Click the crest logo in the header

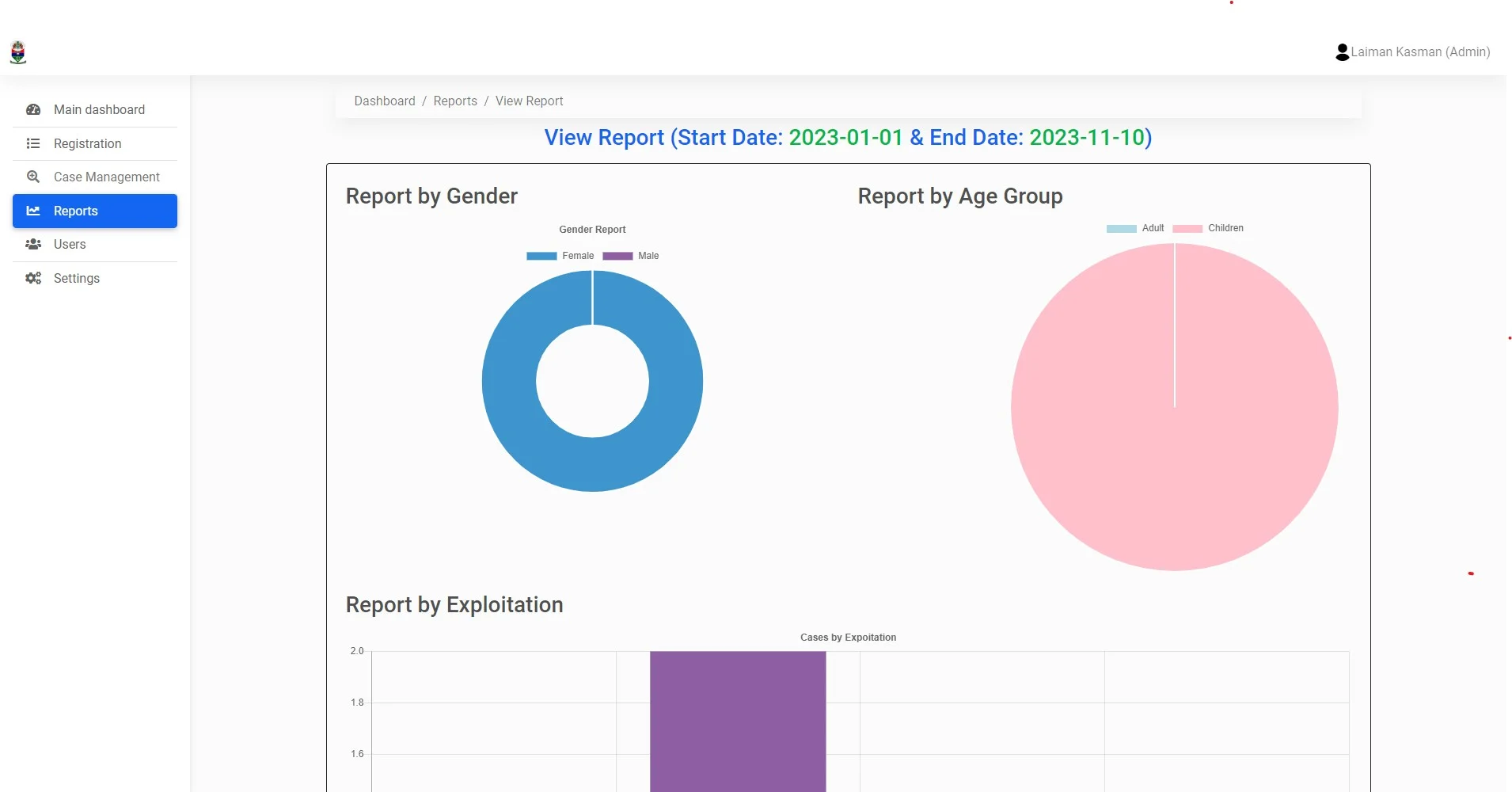click(x=18, y=52)
